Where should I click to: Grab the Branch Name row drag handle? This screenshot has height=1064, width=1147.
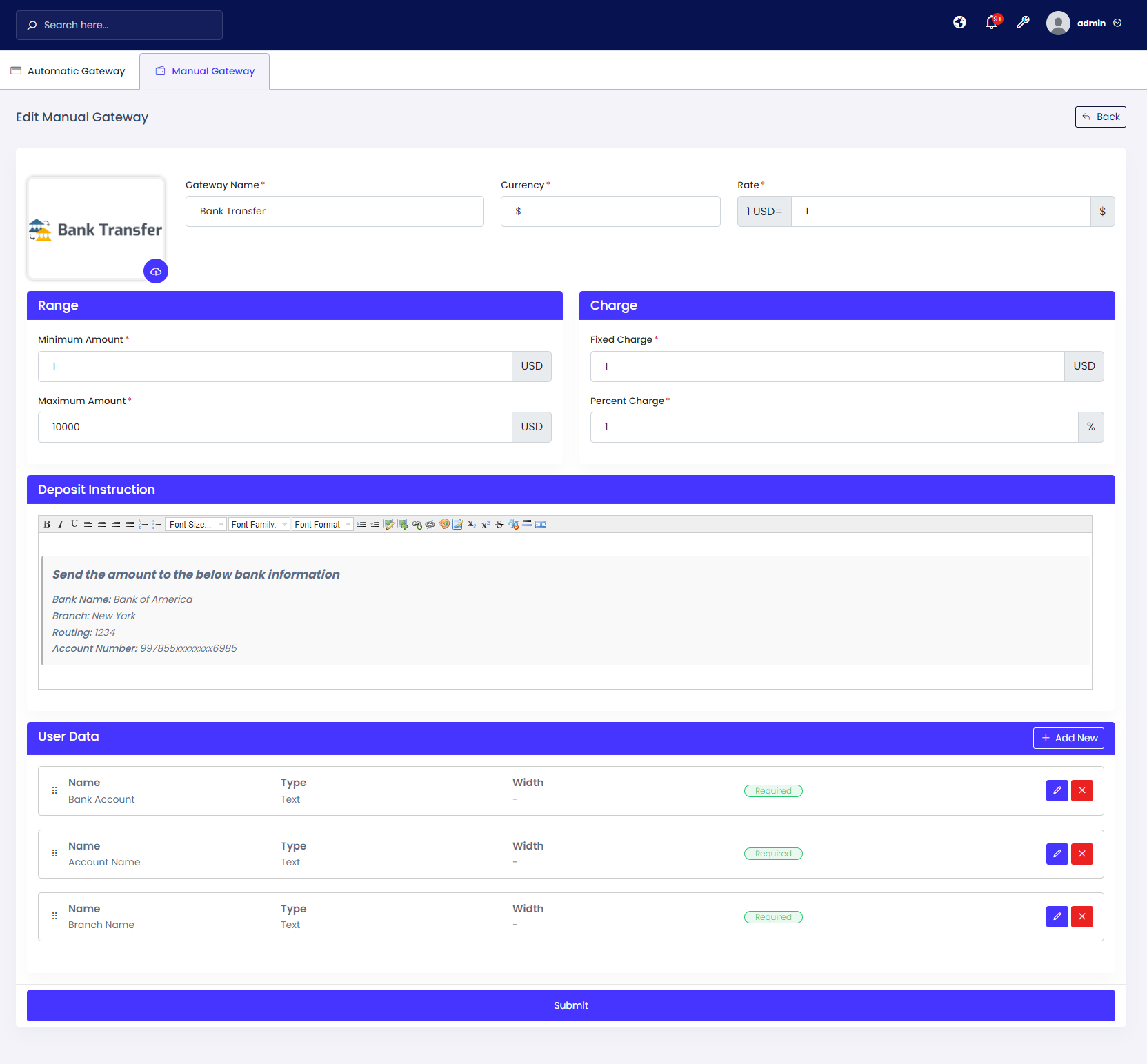(54, 916)
